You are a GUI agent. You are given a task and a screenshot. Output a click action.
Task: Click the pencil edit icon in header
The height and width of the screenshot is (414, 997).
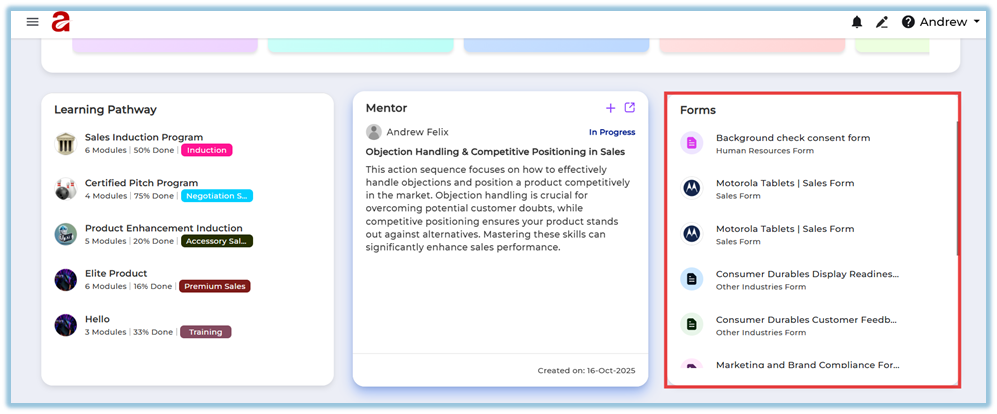point(882,22)
